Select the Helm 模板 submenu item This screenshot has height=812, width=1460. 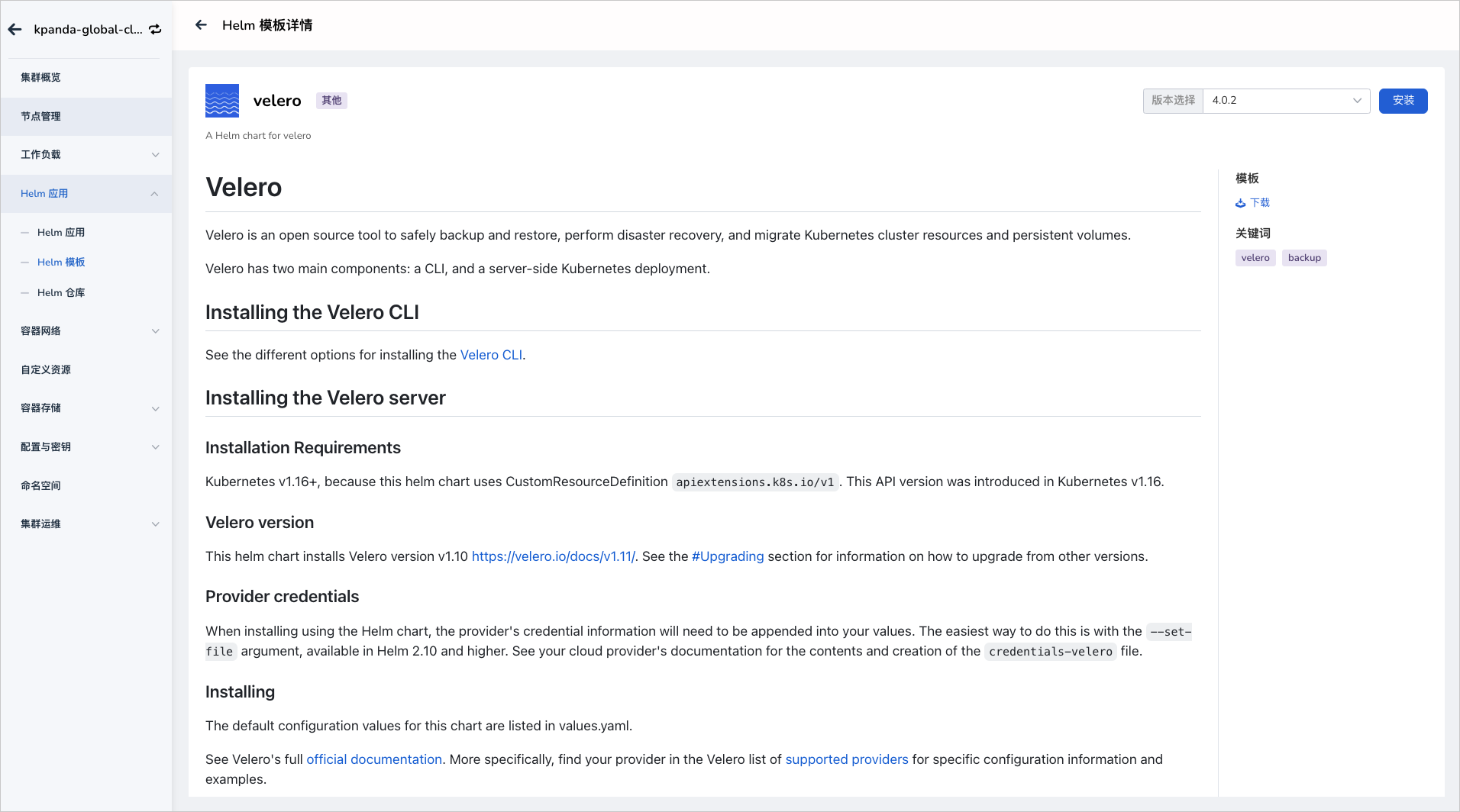tap(61, 262)
